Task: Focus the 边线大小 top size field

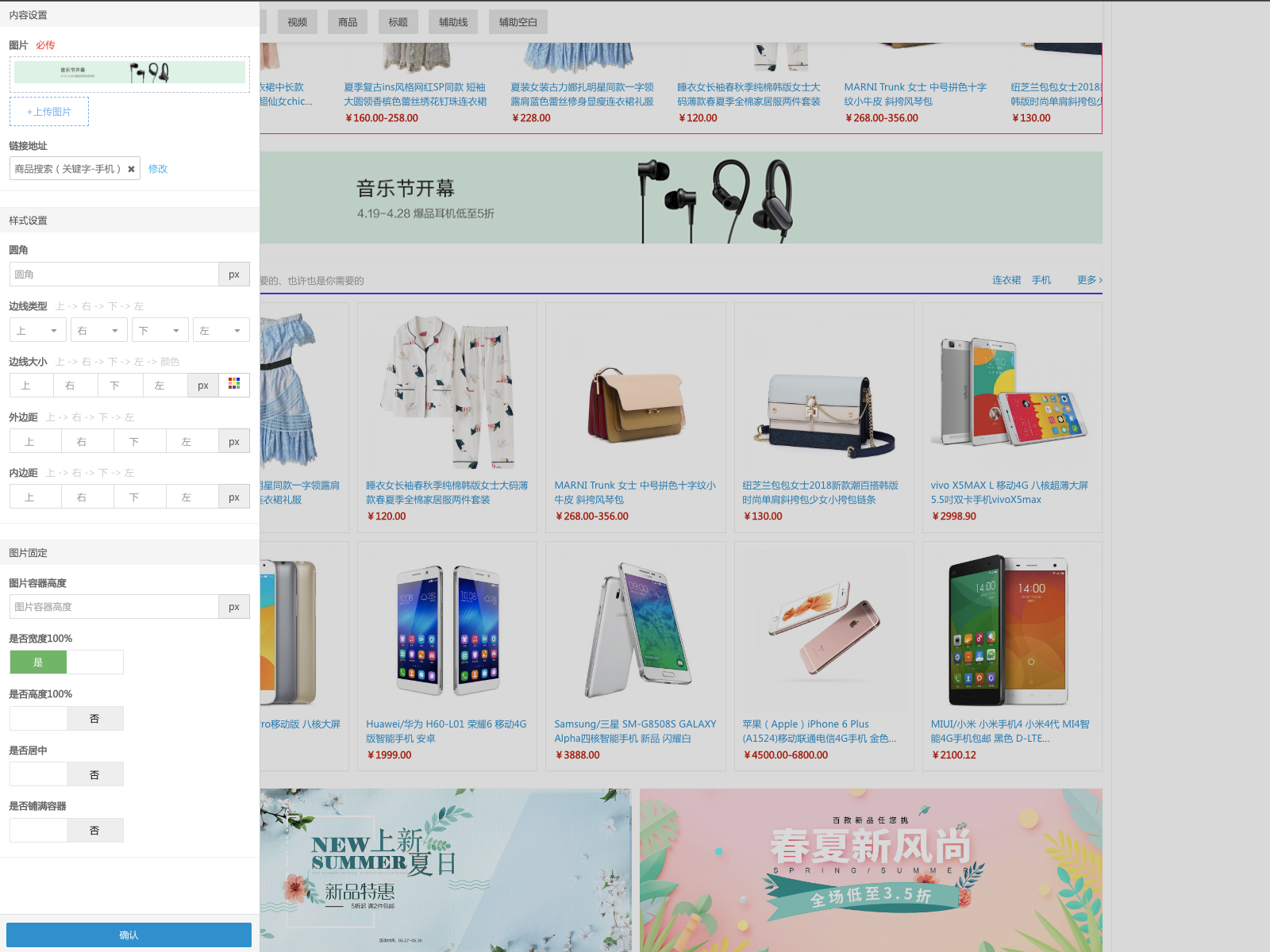Action: 32,386
